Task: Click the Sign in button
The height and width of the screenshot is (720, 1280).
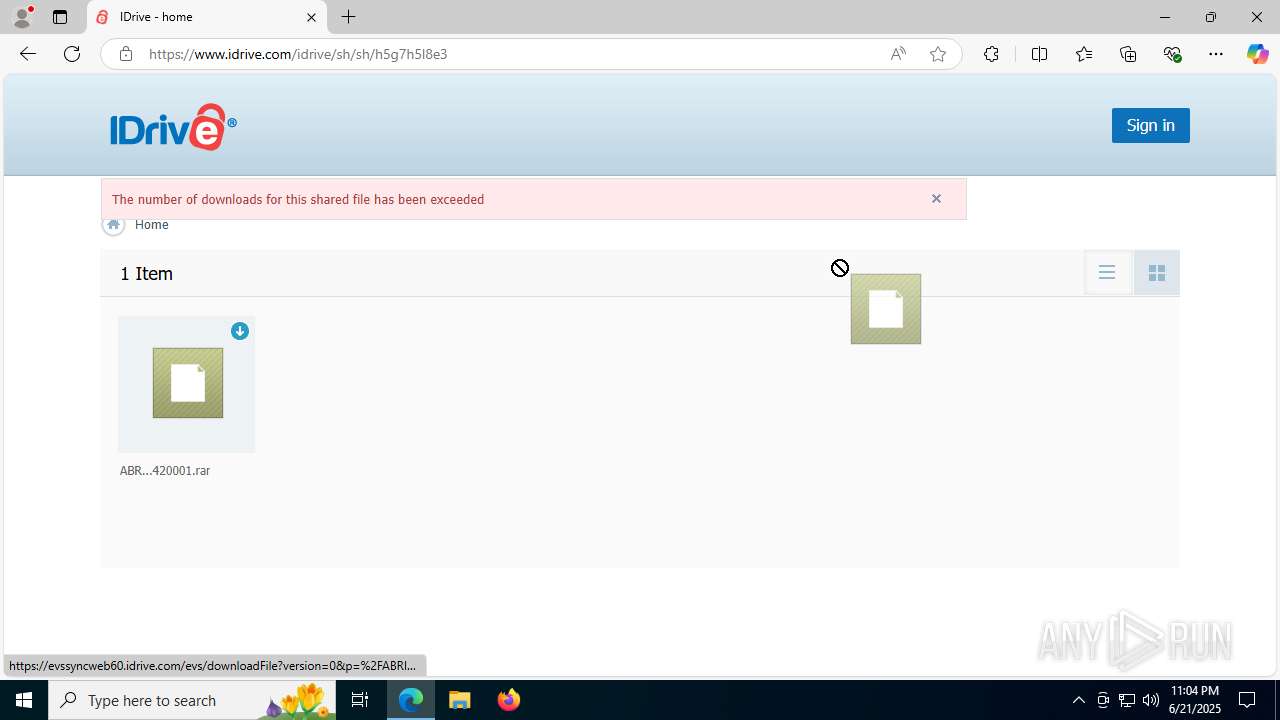Action: tap(1150, 125)
